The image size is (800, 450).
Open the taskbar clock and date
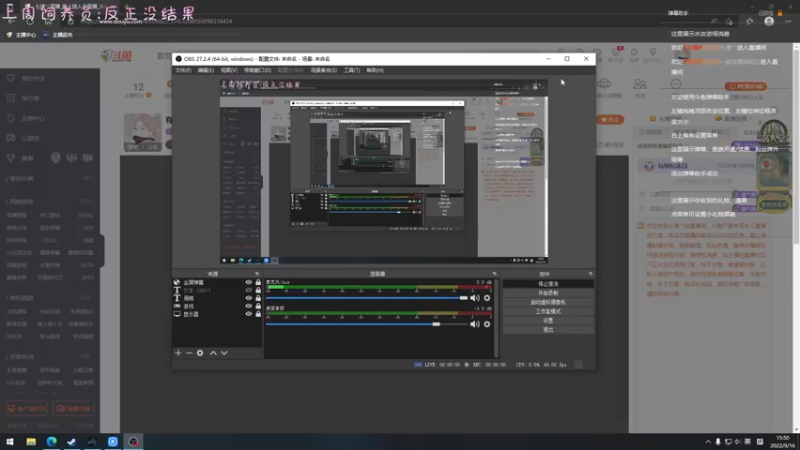click(782, 442)
